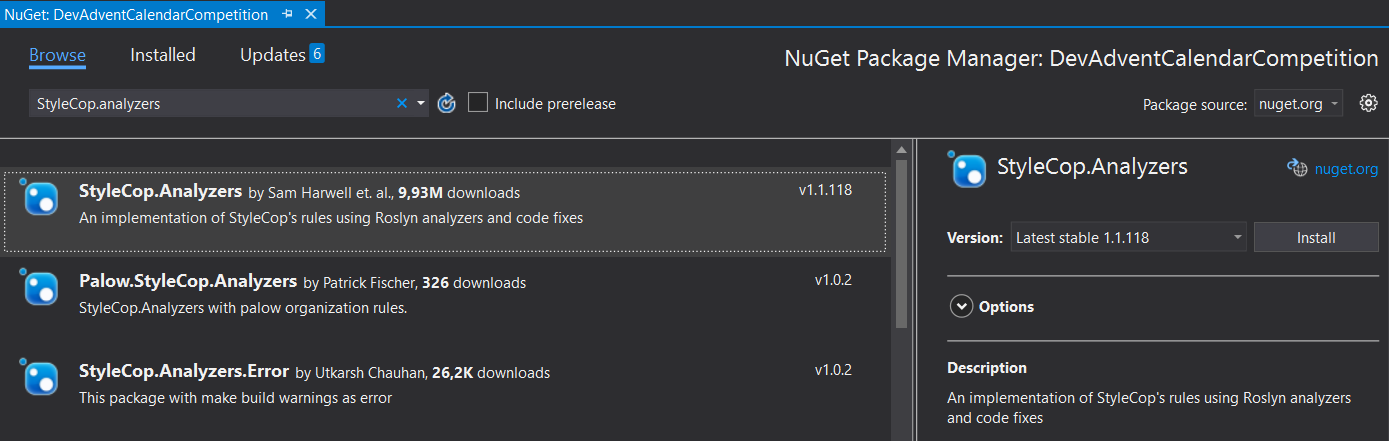Open the Package source dropdown

pos(1297,104)
